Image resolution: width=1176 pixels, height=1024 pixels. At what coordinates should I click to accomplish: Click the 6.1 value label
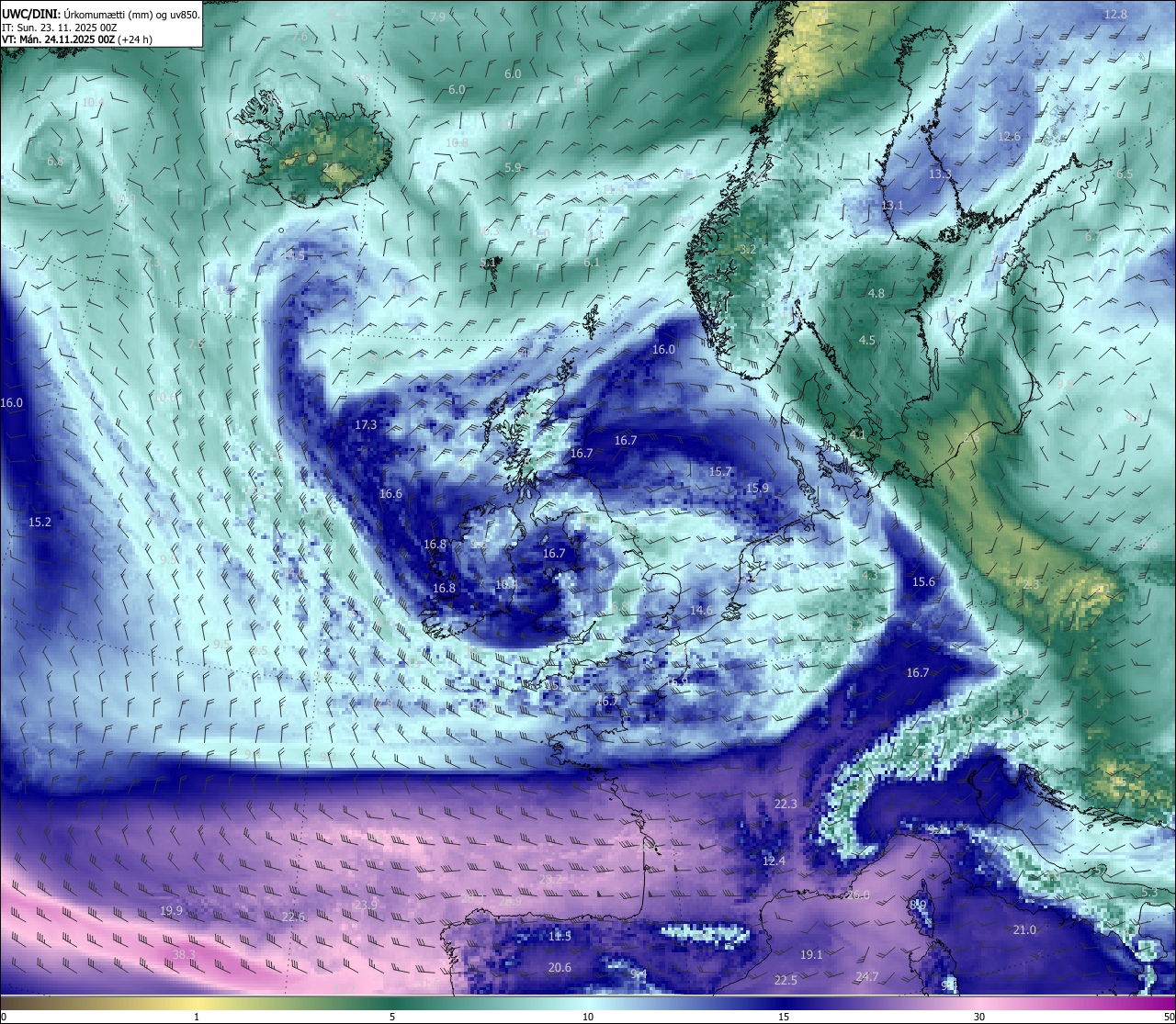tap(592, 262)
